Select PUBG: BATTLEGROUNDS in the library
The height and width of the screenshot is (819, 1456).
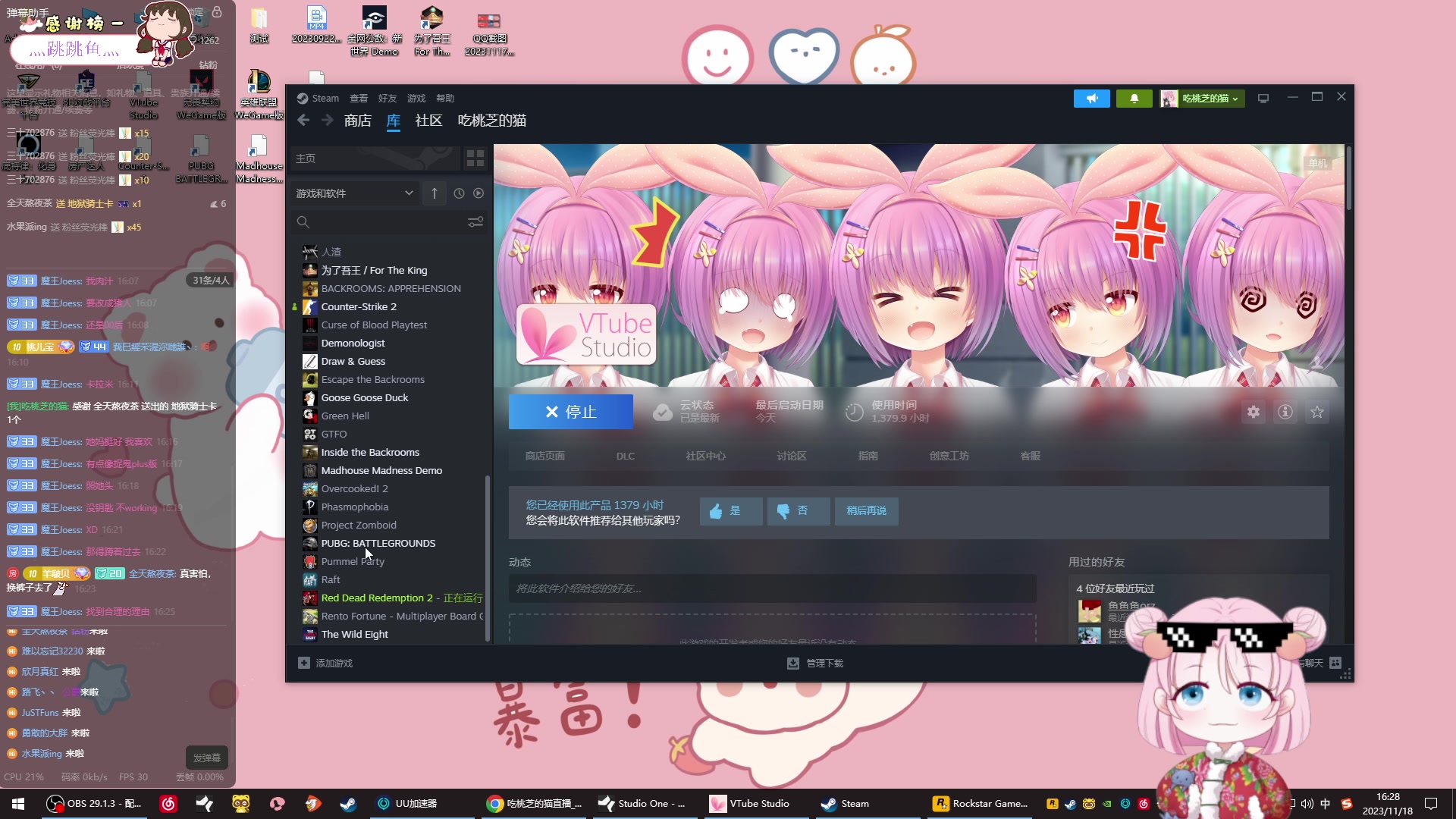pyautogui.click(x=378, y=543)
